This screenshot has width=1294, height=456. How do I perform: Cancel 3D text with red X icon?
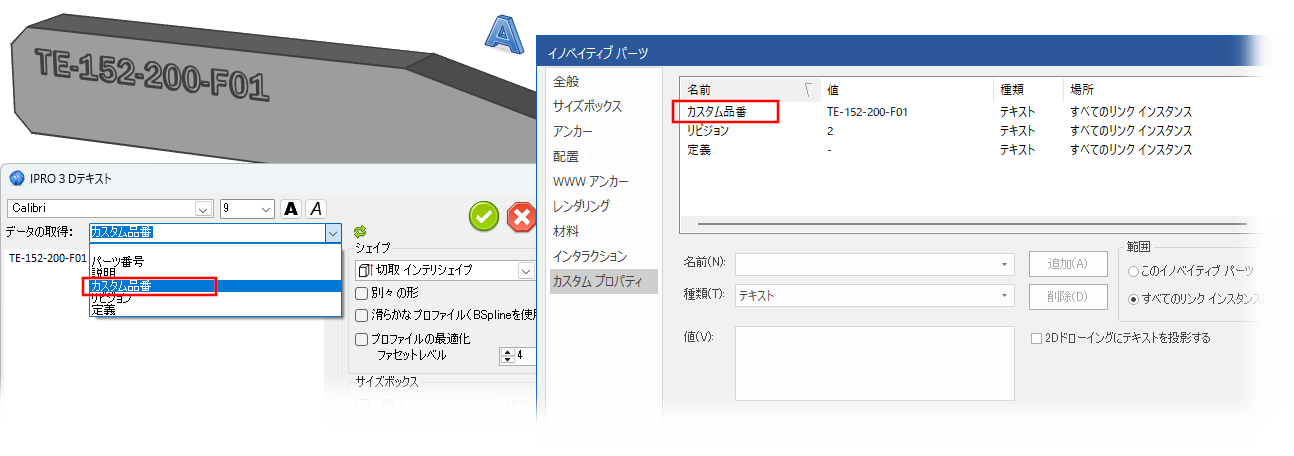point(522,217)
